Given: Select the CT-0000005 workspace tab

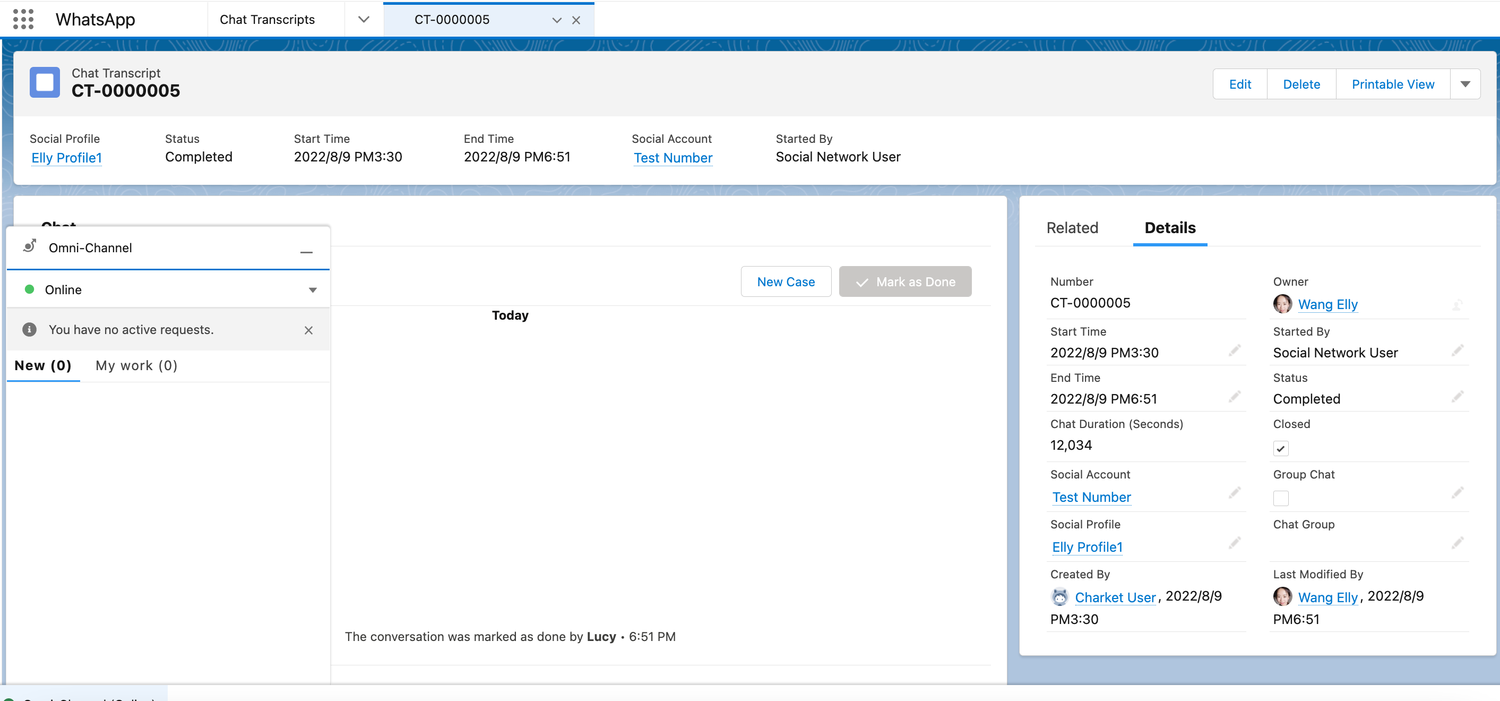Looking at the screenshot, I should pyautogui.click(x=452, y=19).
